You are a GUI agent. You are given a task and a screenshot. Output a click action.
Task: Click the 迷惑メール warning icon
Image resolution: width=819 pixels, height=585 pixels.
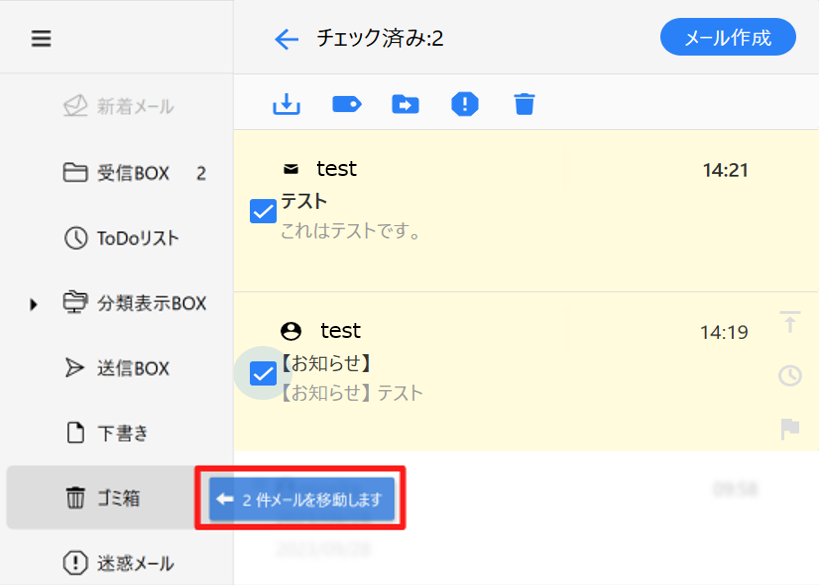click(x=76, y=563)
